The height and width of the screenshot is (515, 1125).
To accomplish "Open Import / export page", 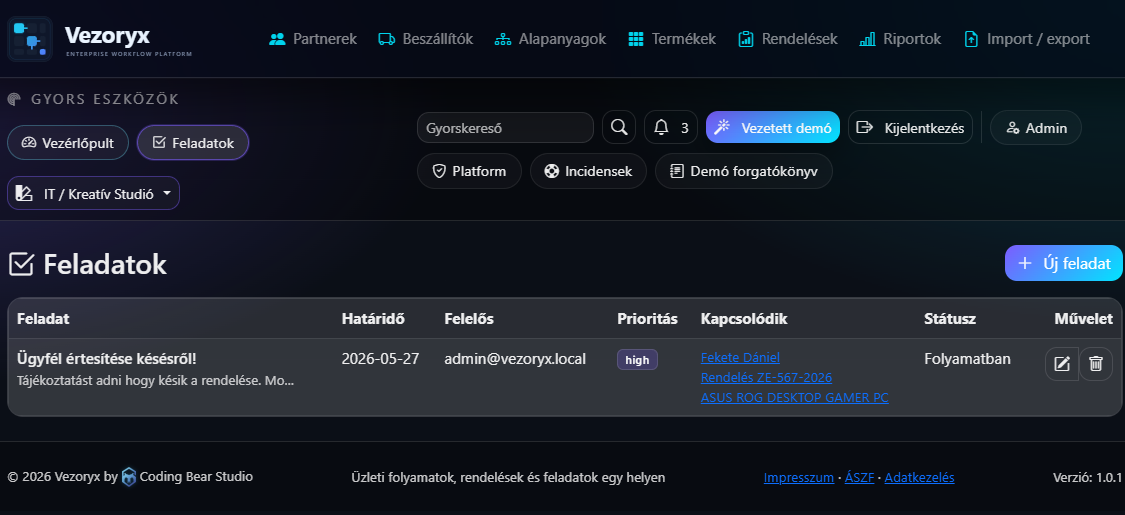I will pyautogui.click(x=1026, y=39).
